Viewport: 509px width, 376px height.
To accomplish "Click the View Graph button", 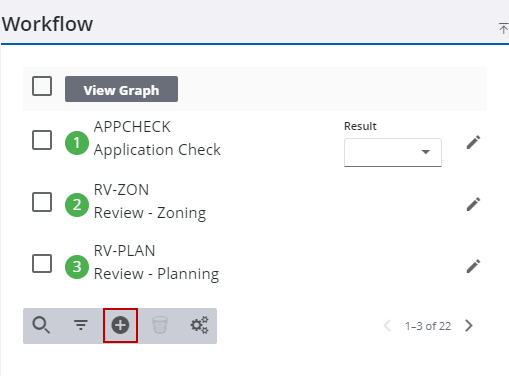I will (x=121, y=89).
